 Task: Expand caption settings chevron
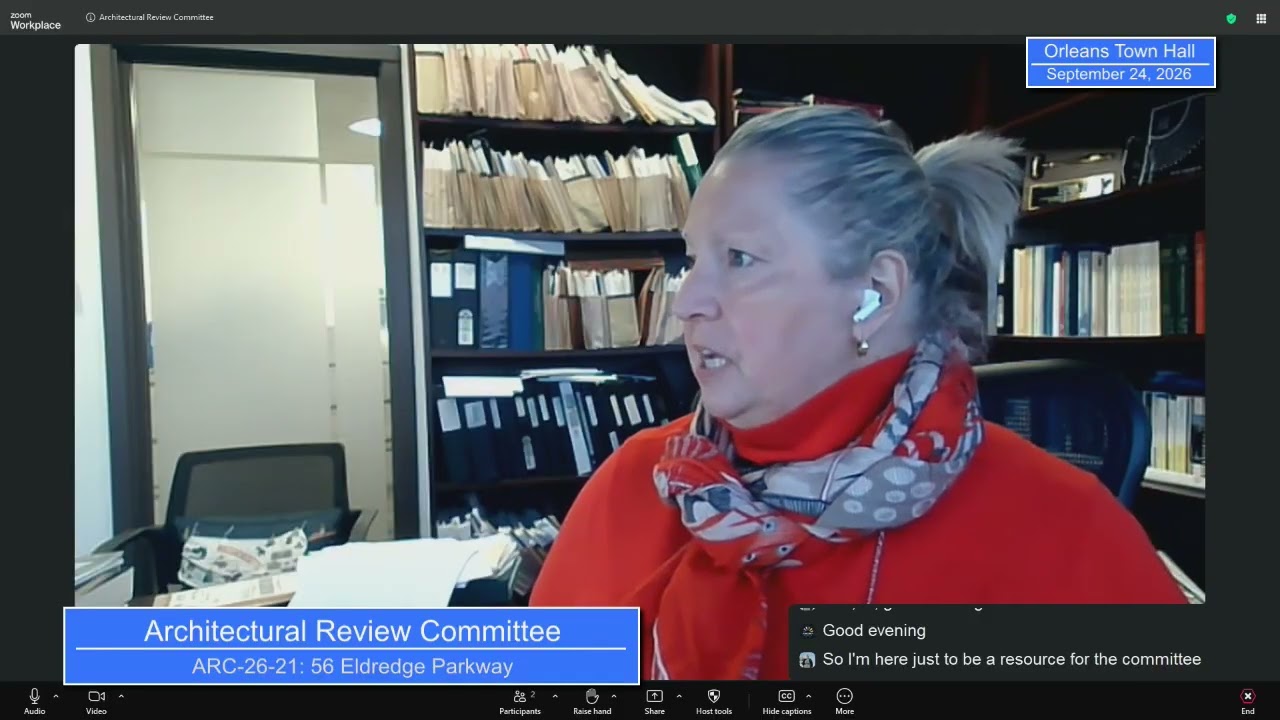click(x=808, y=696)
